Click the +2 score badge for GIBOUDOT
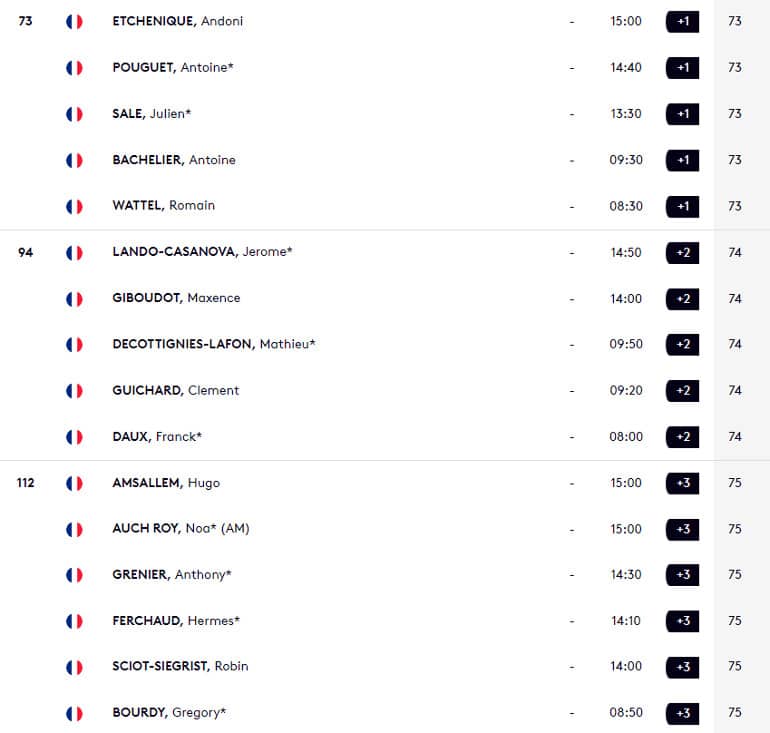770x733 pixels. pyautogui.click(x=683, y=299)
